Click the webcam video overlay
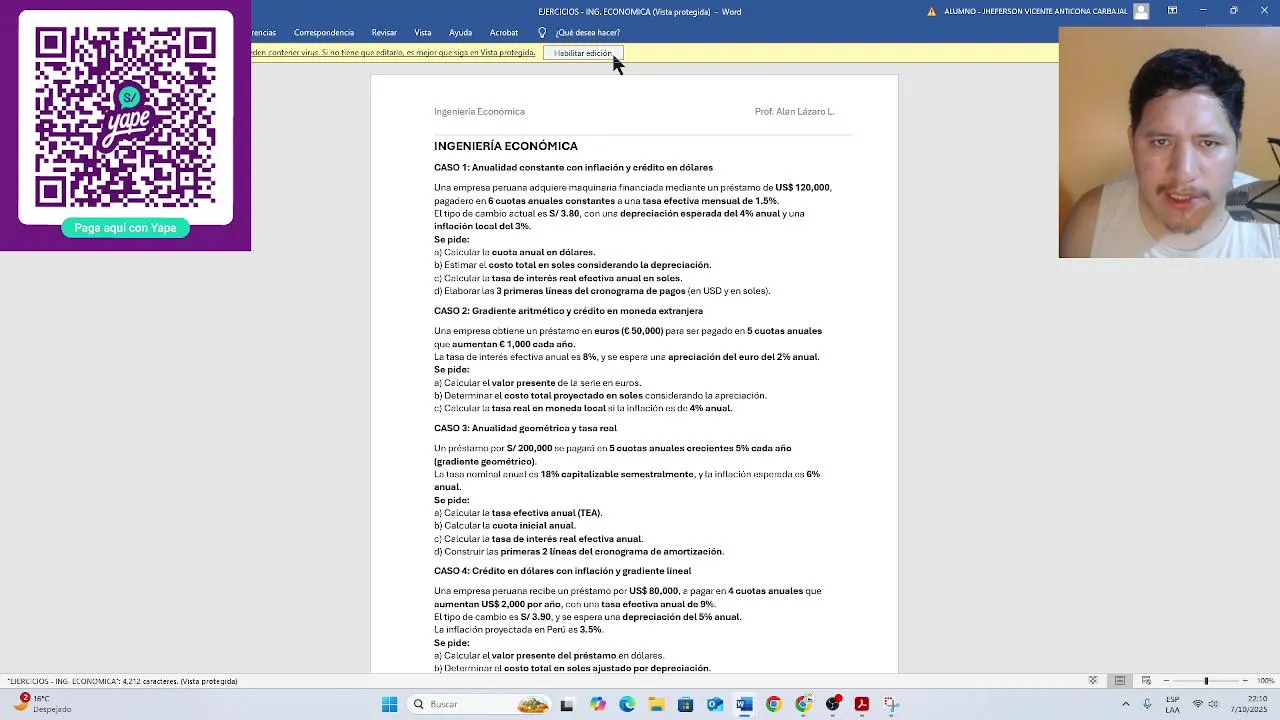This screenshot has width=1280, height=720. tap(1169, 142)
